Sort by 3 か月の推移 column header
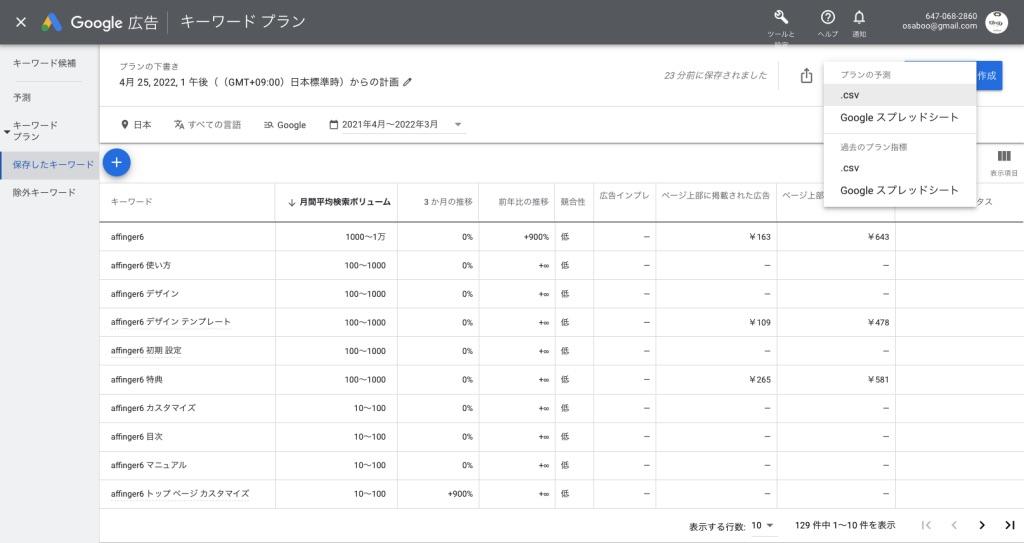 point(448,202)
